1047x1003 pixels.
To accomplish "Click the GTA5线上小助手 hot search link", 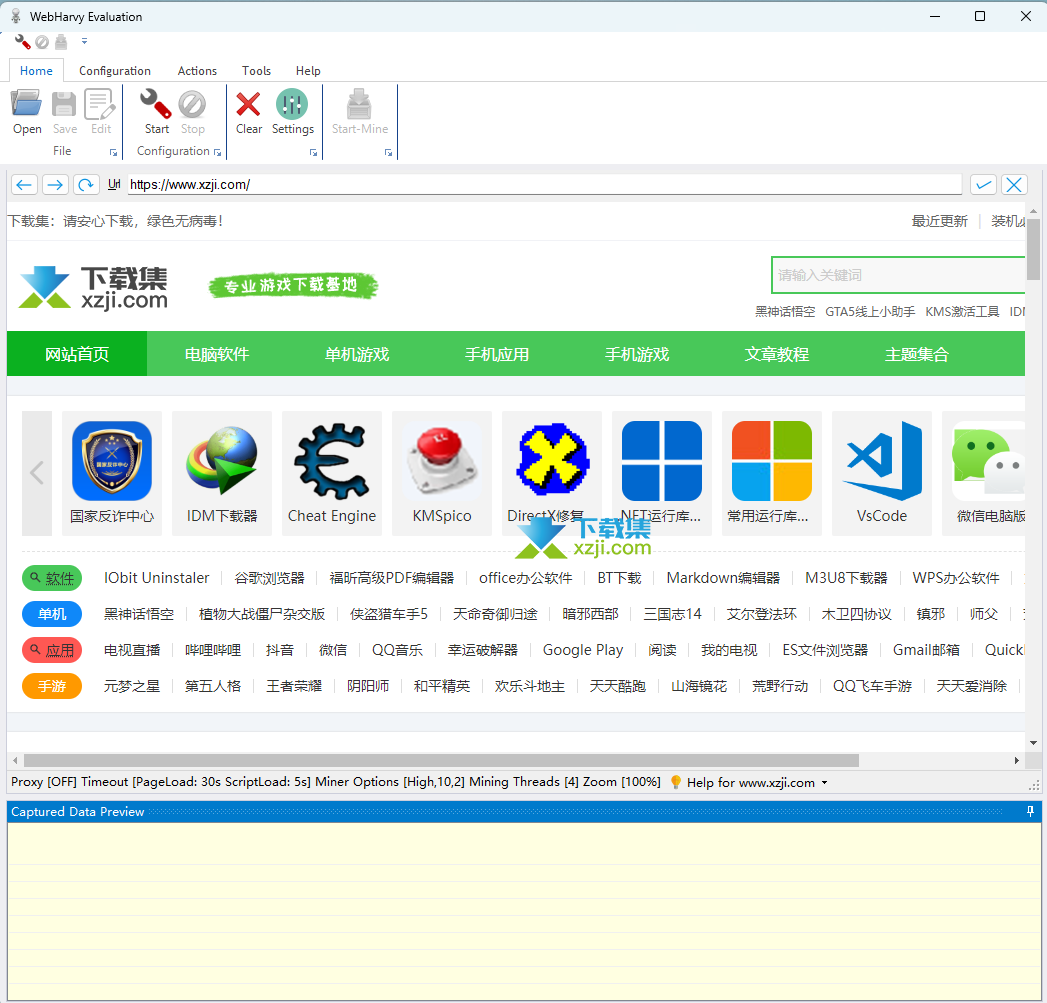I will pos(870,312).
